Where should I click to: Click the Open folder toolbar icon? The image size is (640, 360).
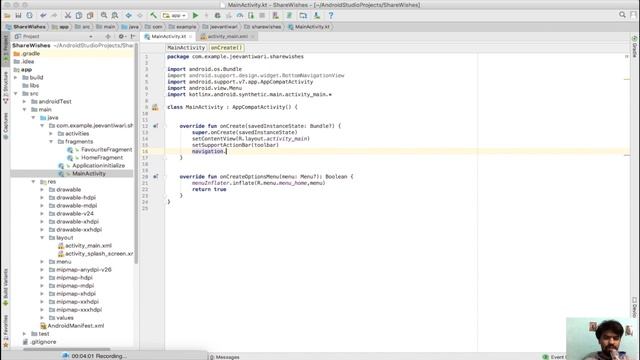(7, 16)
